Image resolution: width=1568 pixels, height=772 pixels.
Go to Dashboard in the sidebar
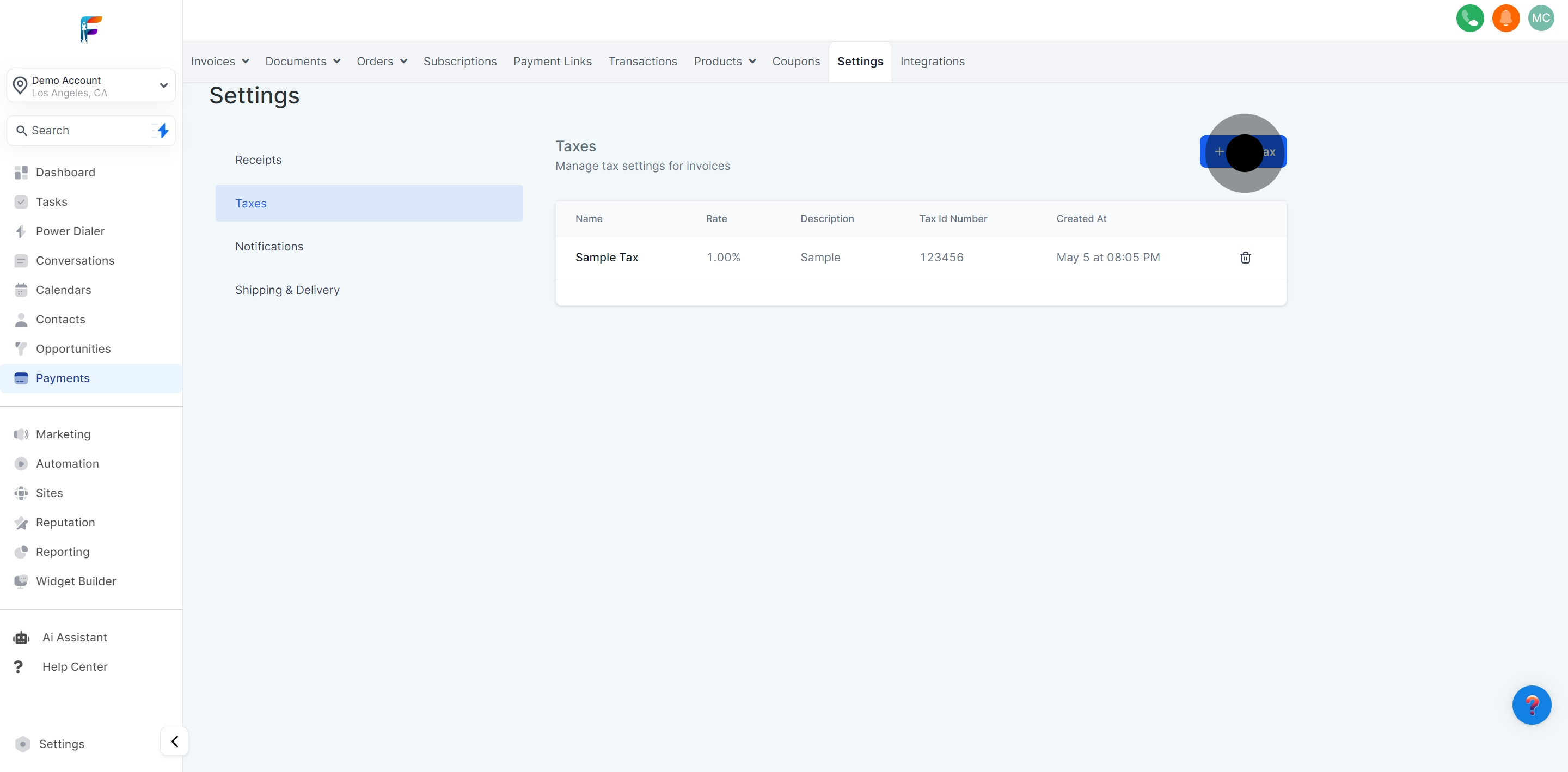click(65, 172)
